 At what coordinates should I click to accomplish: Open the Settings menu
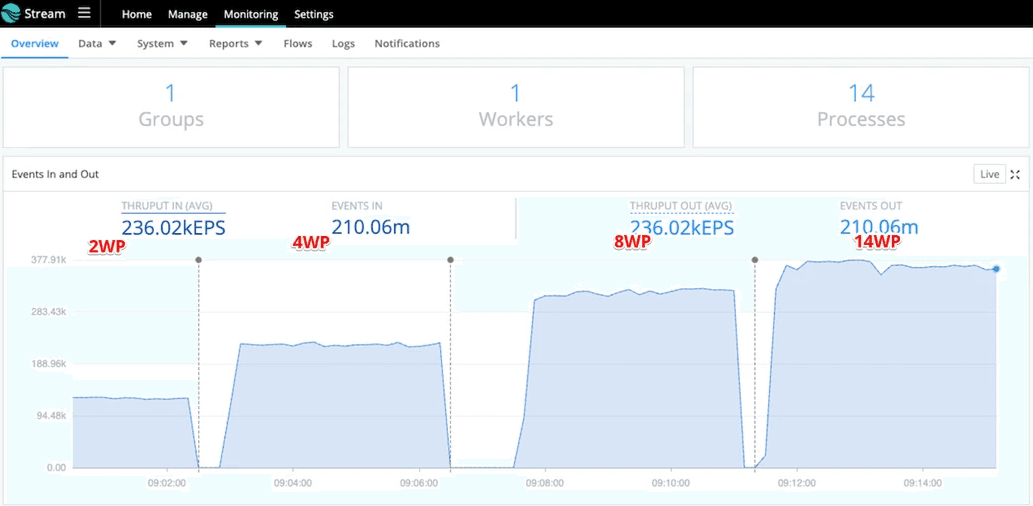tap(314, 15)
